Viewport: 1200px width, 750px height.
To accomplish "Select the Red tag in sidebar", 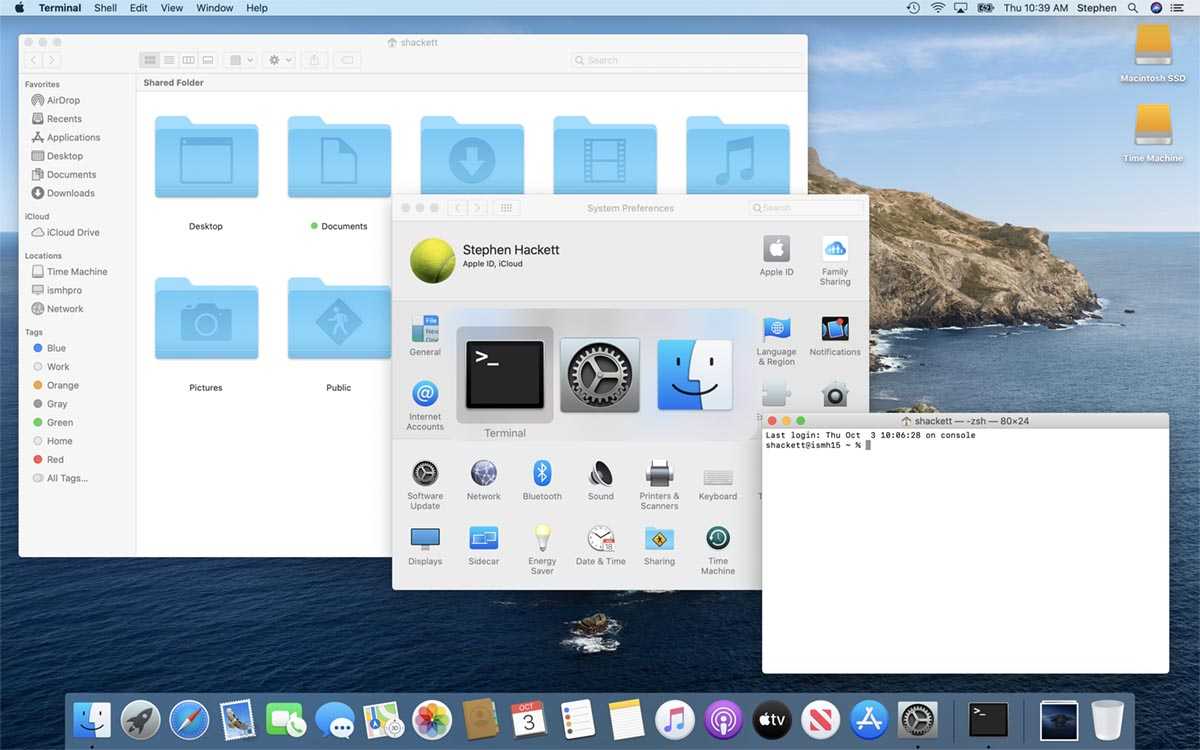I will click(55, 460).
